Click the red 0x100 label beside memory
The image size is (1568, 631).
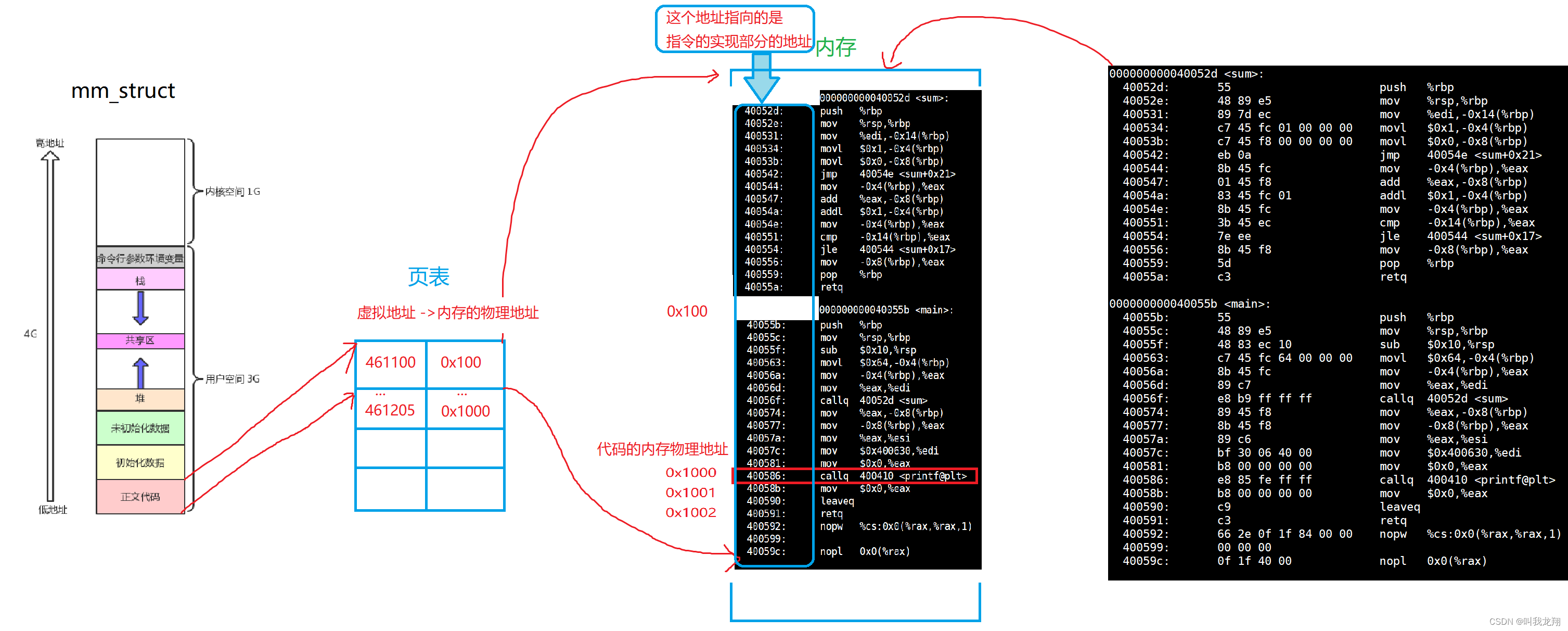click(687, 311)
